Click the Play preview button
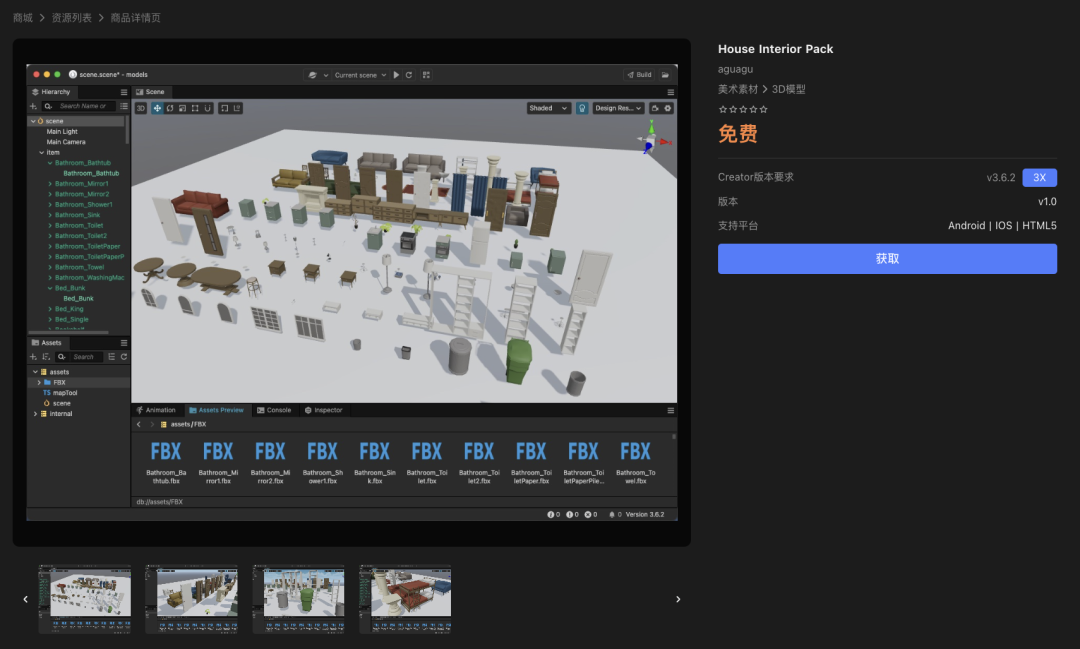Viewport: 1080px width, 649px height. [396, 75]
